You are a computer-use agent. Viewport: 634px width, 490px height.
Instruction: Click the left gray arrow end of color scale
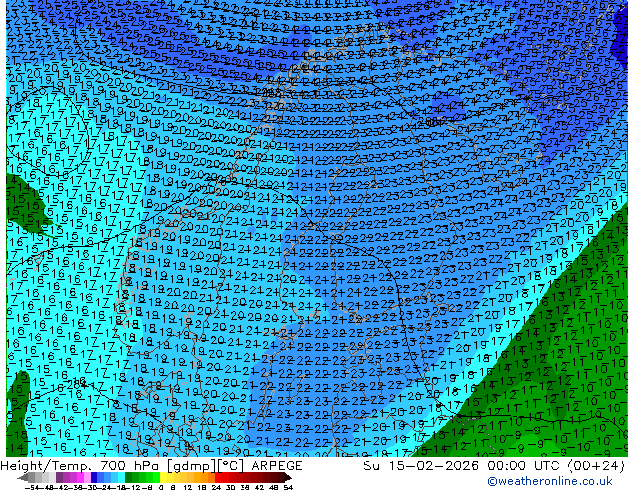click(x=23, y=478)
